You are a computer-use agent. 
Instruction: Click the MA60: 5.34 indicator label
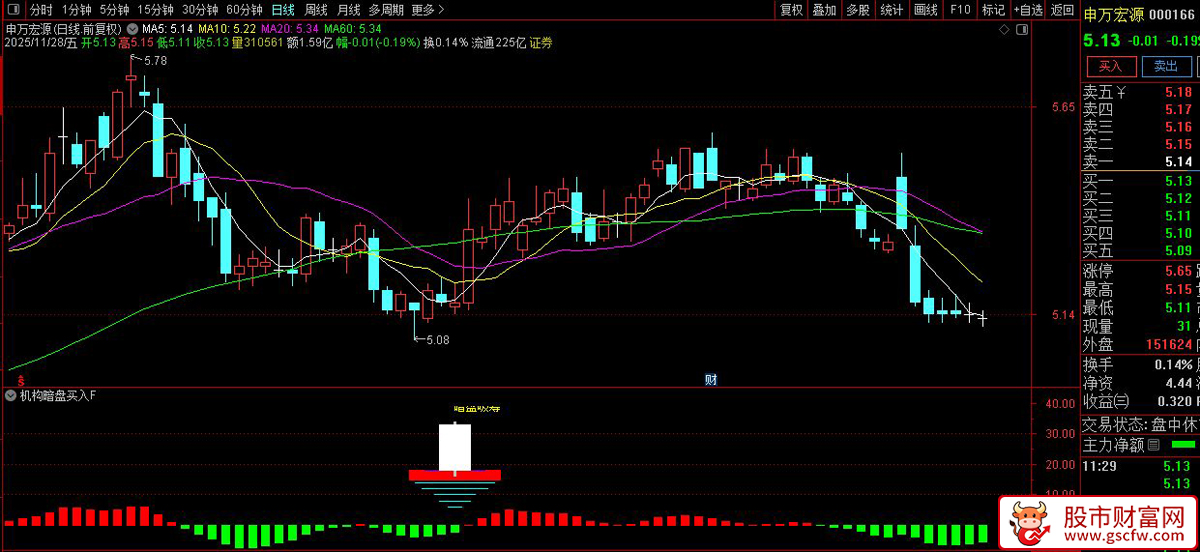[x=354, y=29]
